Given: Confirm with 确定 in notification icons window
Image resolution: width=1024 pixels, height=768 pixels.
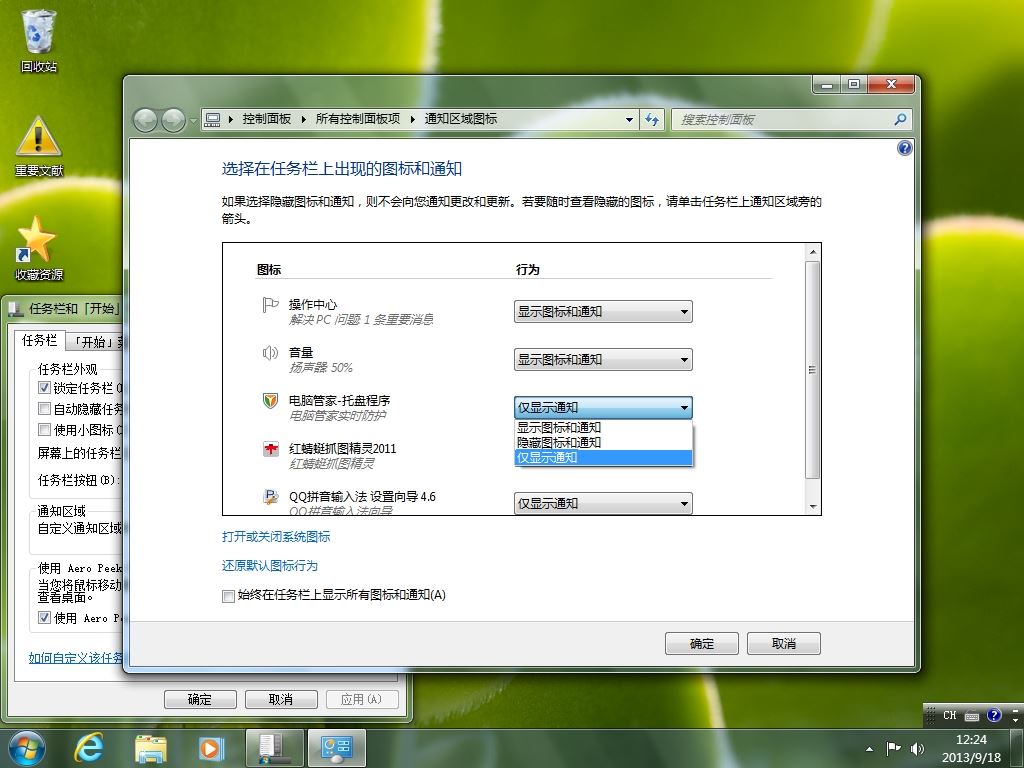Looking at the screenshot, I should (701, 643).
